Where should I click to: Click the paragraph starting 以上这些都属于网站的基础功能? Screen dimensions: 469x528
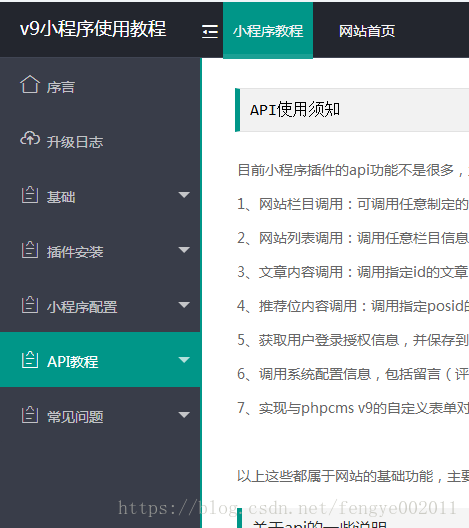click(353, 476)
